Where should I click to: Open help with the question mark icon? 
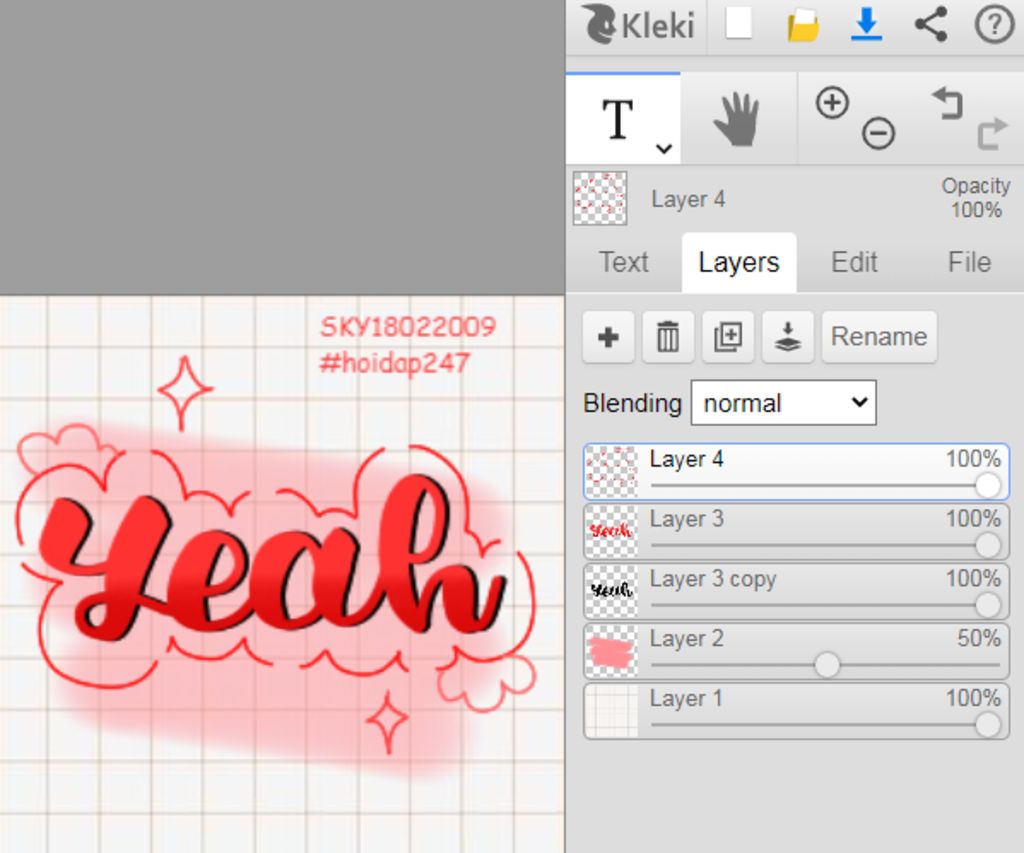[x=994, y=25]
